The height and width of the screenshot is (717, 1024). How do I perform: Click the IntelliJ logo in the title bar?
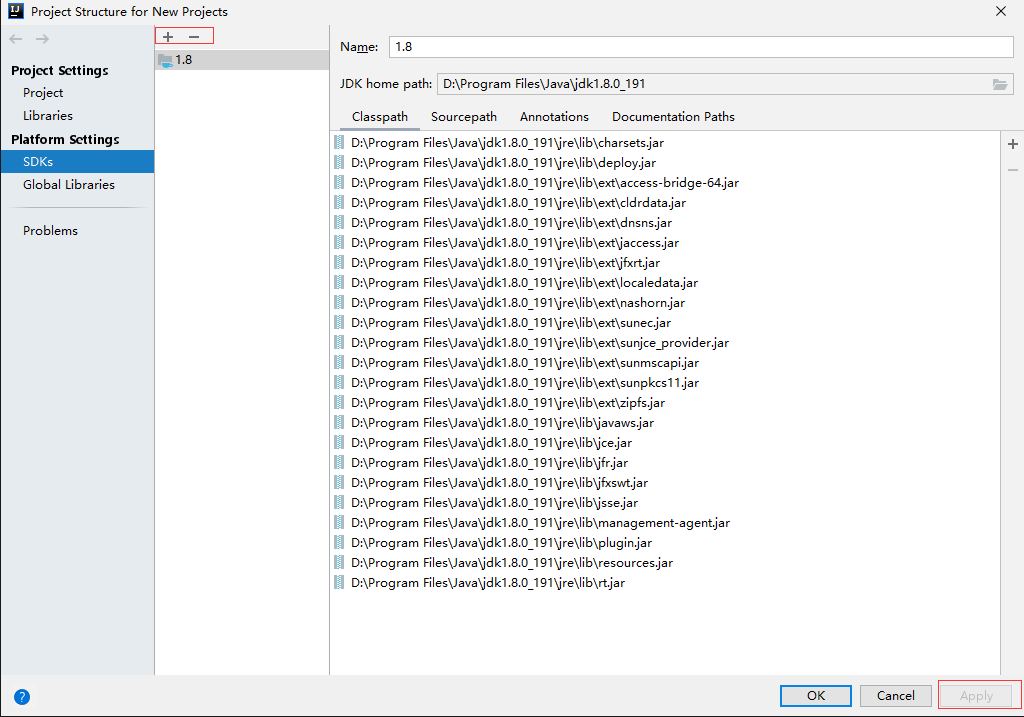tap(16, 10)
